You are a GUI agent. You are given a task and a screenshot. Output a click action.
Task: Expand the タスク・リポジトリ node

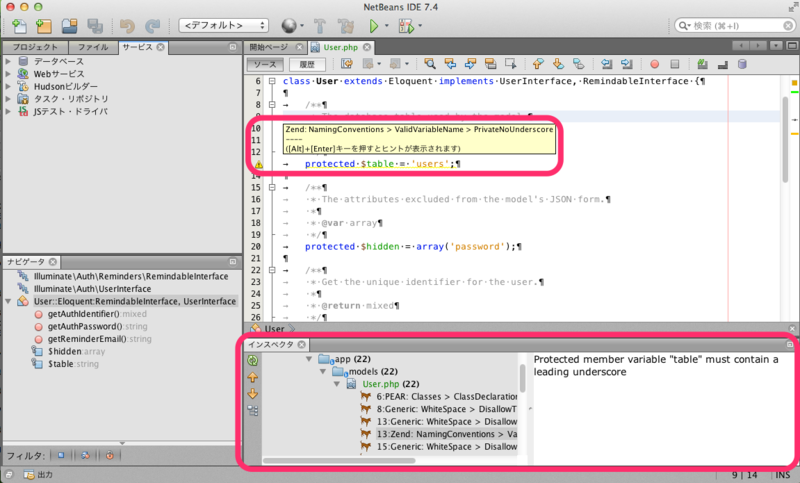click(x=8, y=99)
